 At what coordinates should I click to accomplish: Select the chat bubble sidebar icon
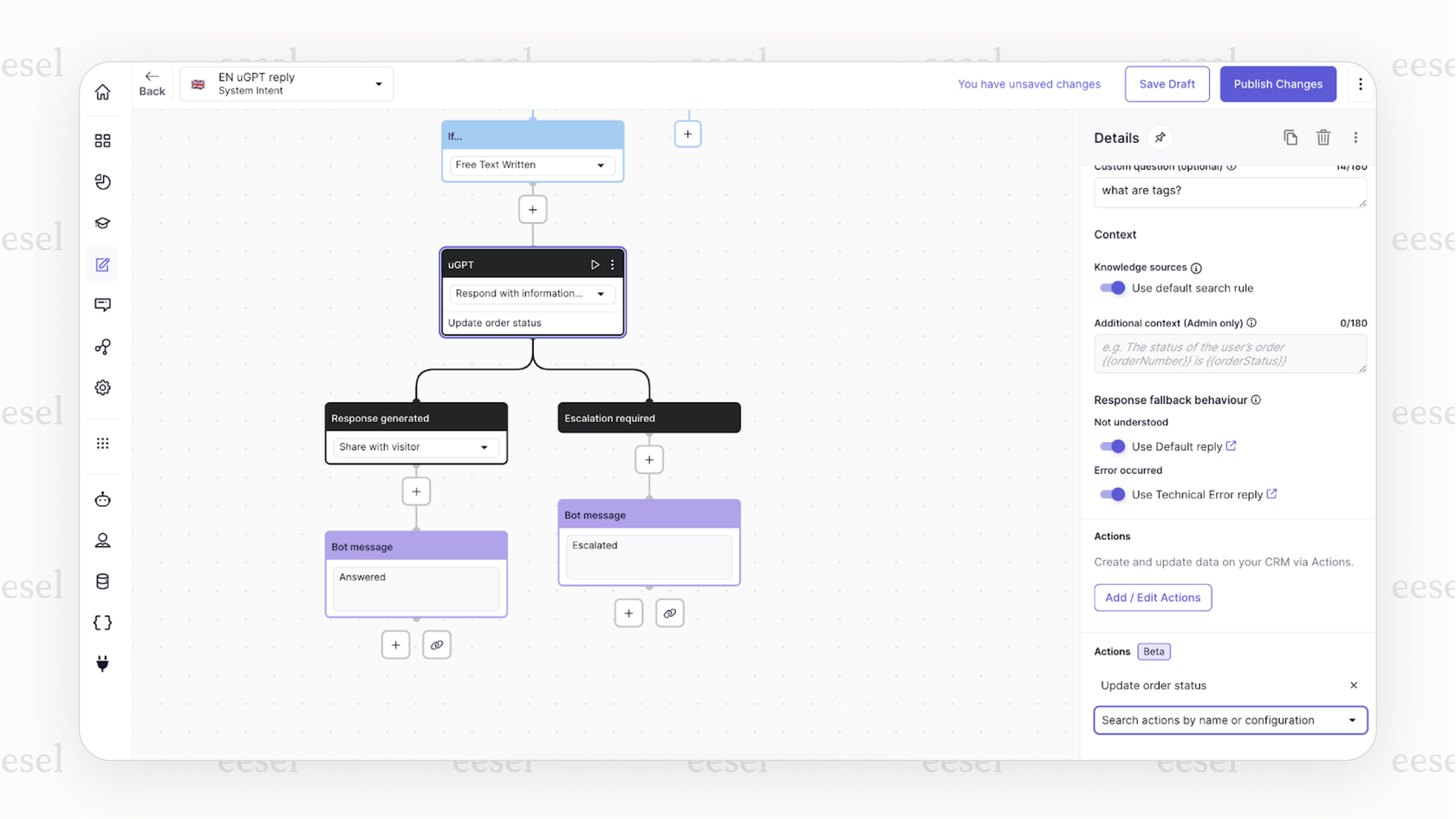tap(102, 304)
